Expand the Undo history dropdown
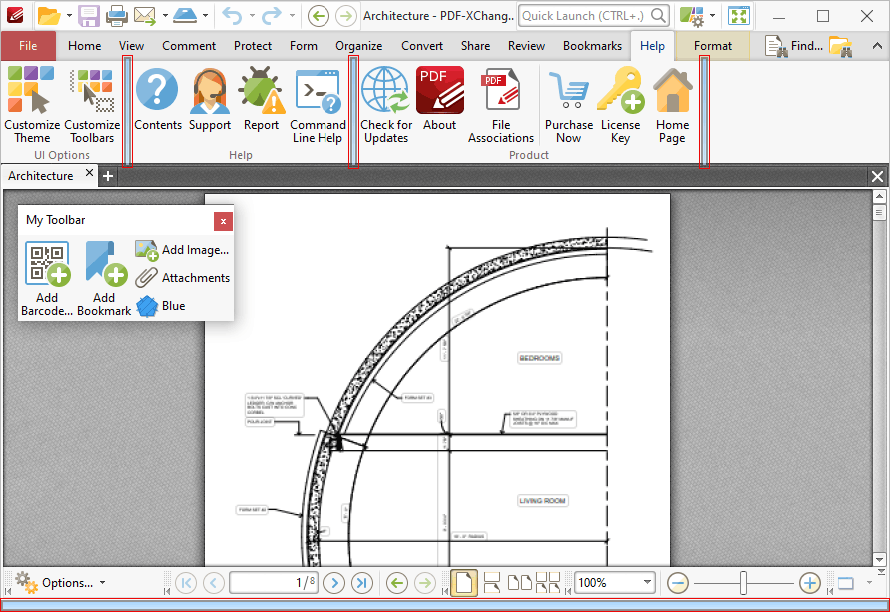This screenshot has height=612, width=890. (x=252, y=16)
